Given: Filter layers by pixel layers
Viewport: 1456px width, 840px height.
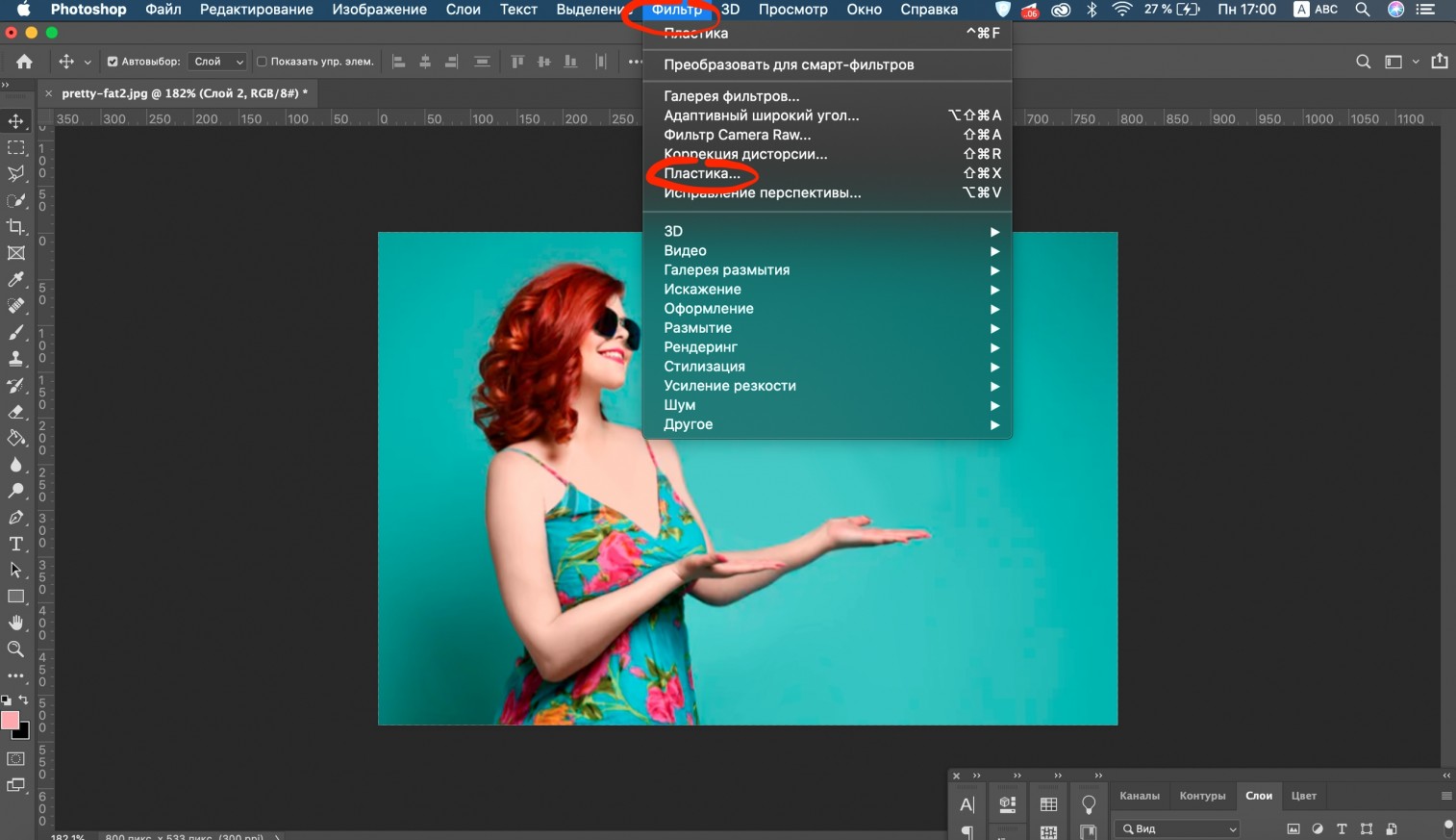Looking at the screenshot, I should [x=1293, y=828].
